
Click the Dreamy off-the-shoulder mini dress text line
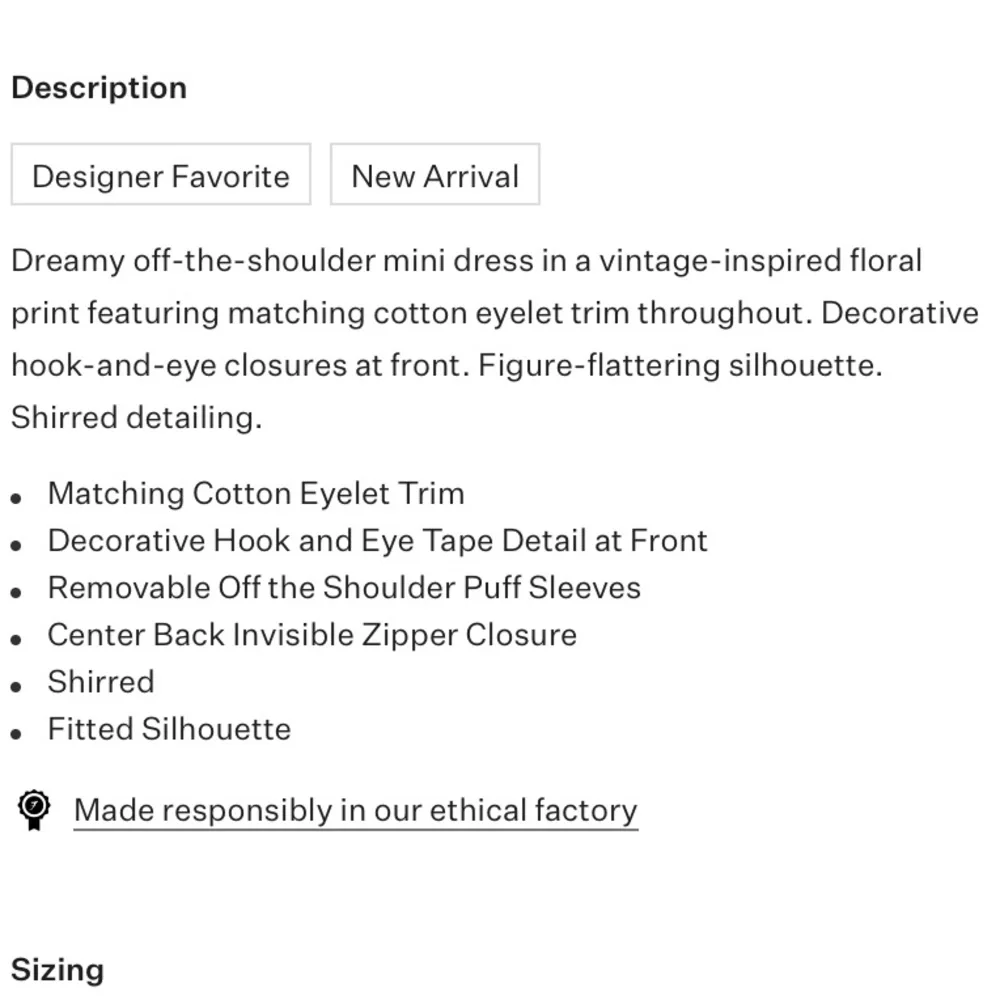tap(466, 262)
